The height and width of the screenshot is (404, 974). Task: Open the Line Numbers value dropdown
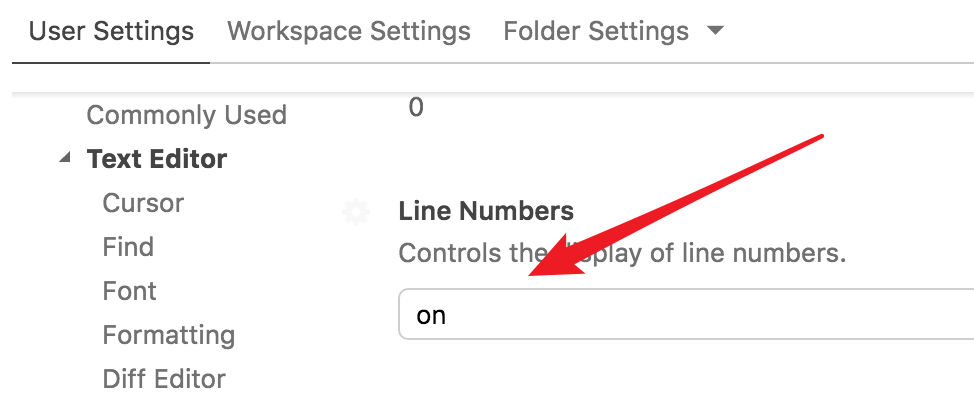coord(686,316)
